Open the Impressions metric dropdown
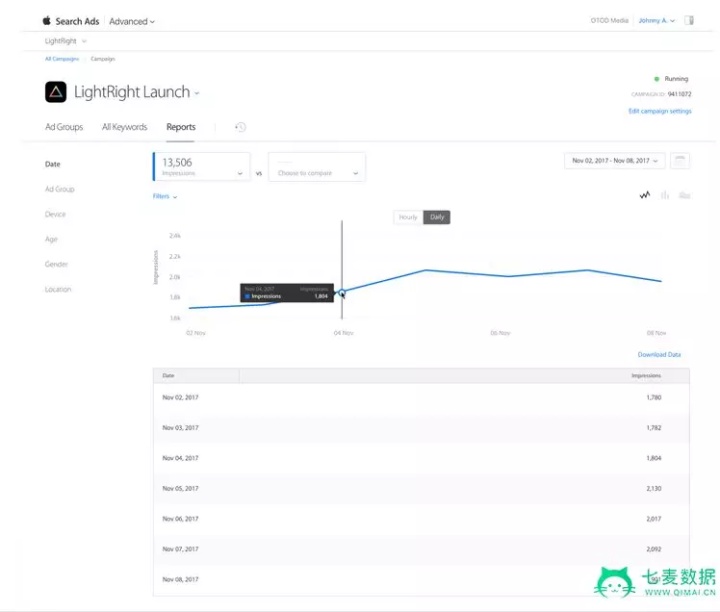Image resolution: width=720 pixels, height=612 pixels. pos(202,167)
